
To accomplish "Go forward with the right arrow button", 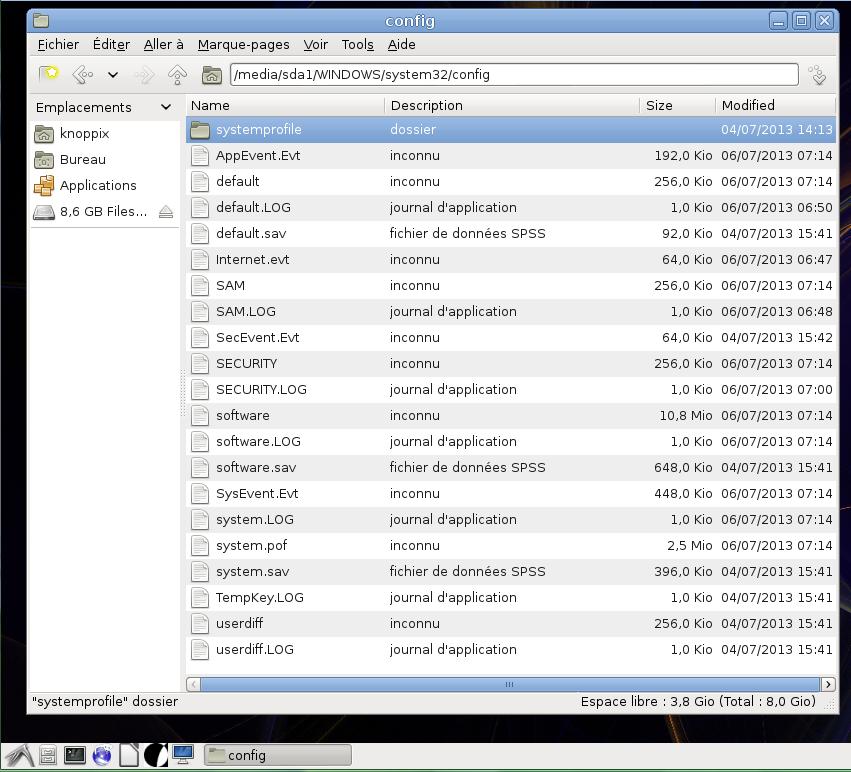I will [144, 74].
